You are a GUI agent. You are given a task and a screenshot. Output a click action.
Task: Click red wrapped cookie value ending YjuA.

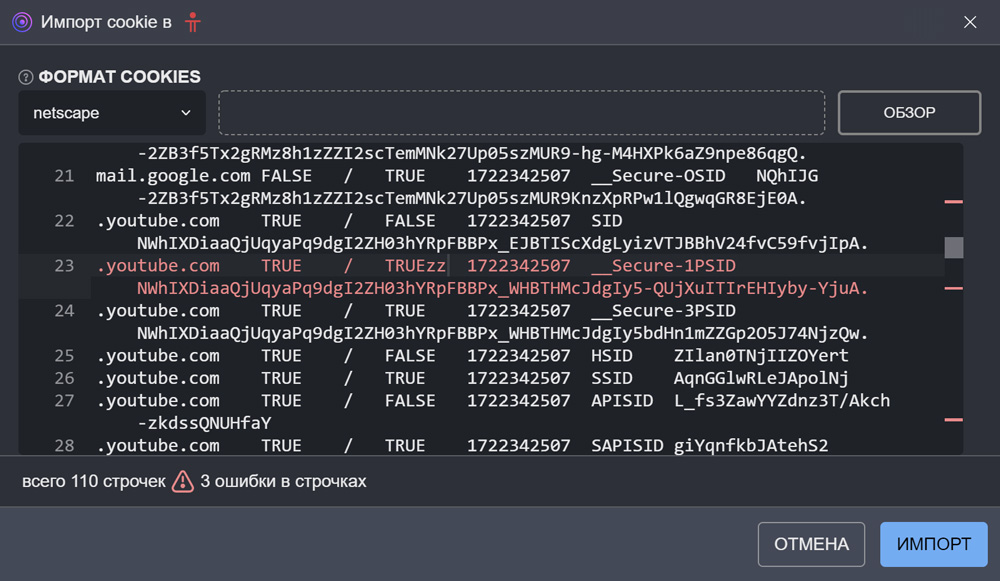(503, 288)
